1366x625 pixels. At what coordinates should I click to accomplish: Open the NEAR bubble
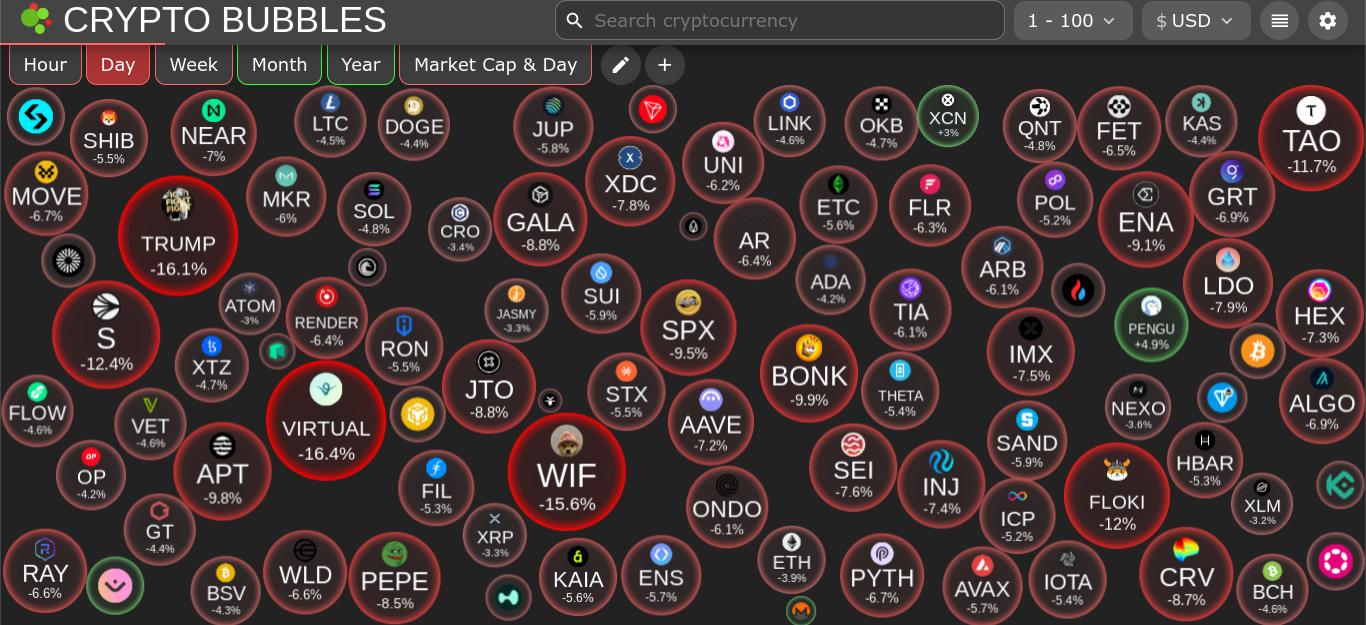[214, 132]
